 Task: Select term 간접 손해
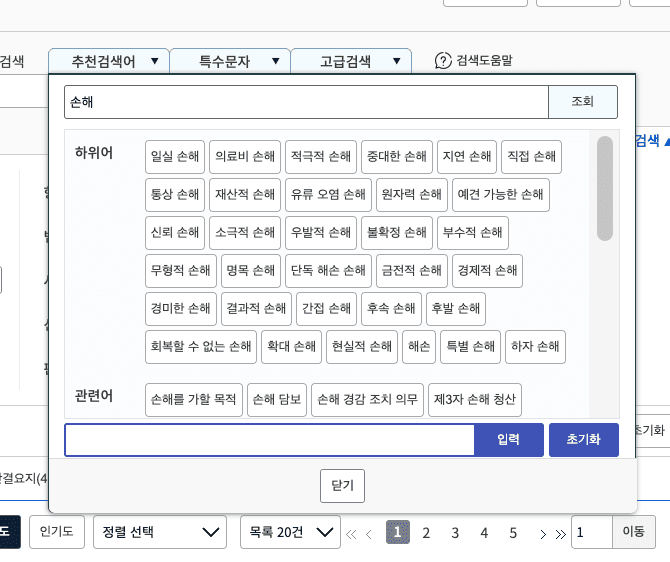tap(326, 309)
